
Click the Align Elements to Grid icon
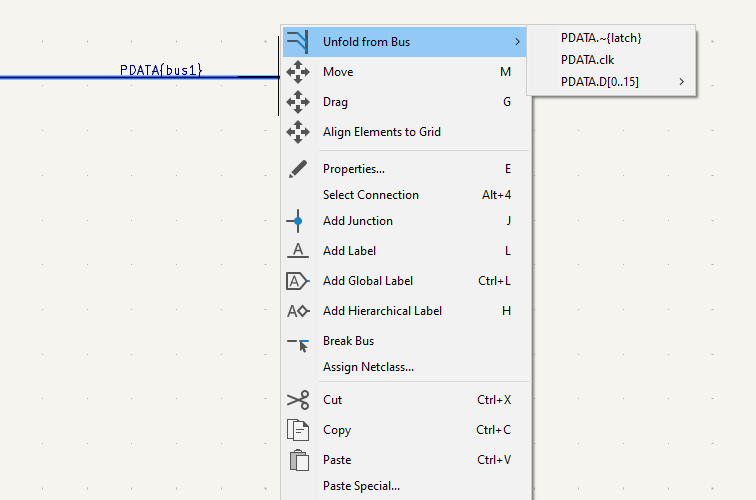pos(298,132)
